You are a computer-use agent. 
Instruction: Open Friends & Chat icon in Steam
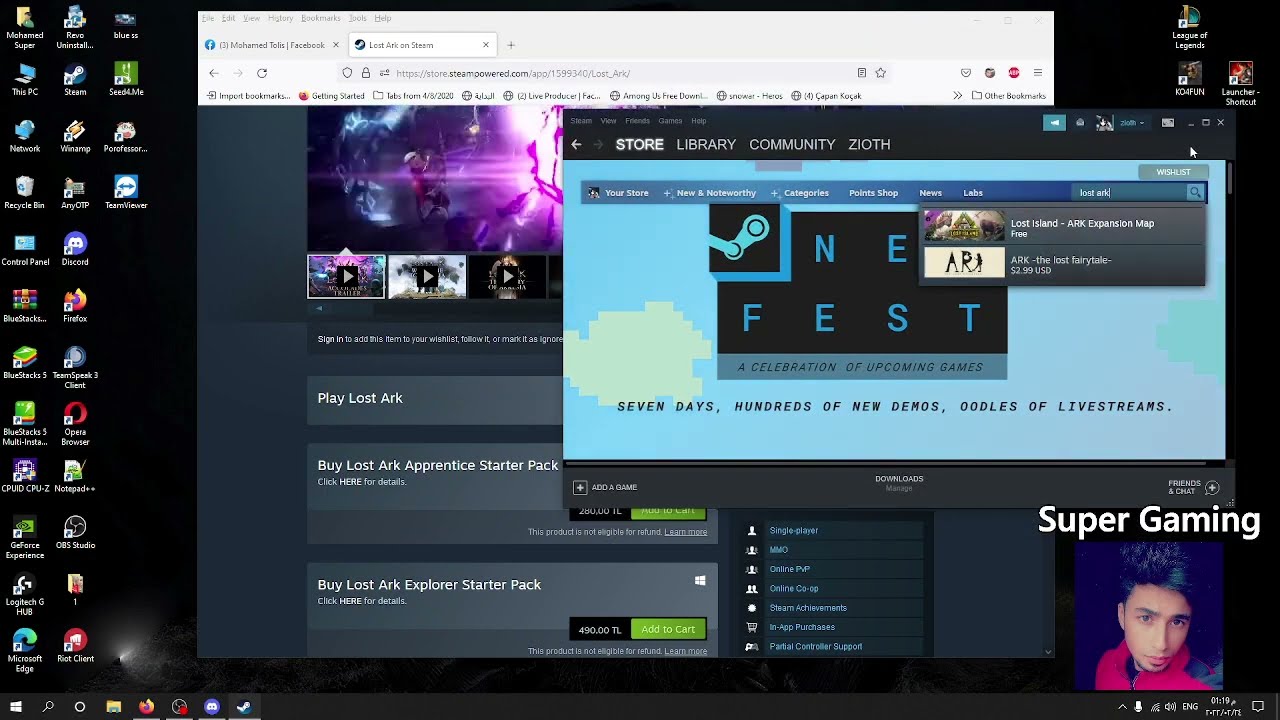pos(1212,488)
